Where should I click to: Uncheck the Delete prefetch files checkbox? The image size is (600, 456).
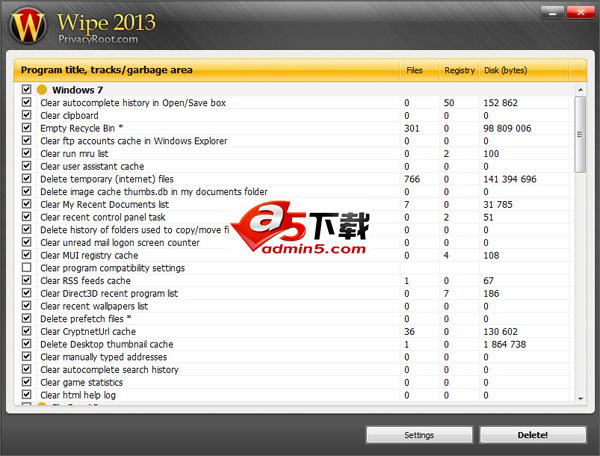[x=26, y=318]
